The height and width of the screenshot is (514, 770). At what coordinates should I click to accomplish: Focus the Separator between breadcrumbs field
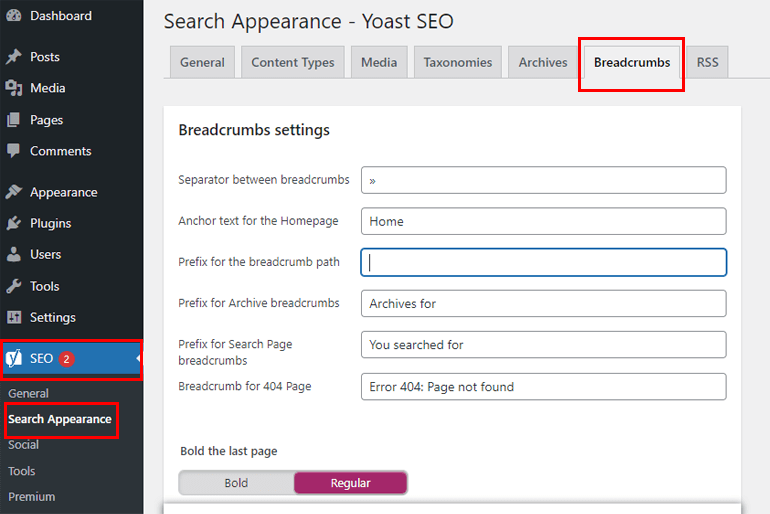(544, 180)
